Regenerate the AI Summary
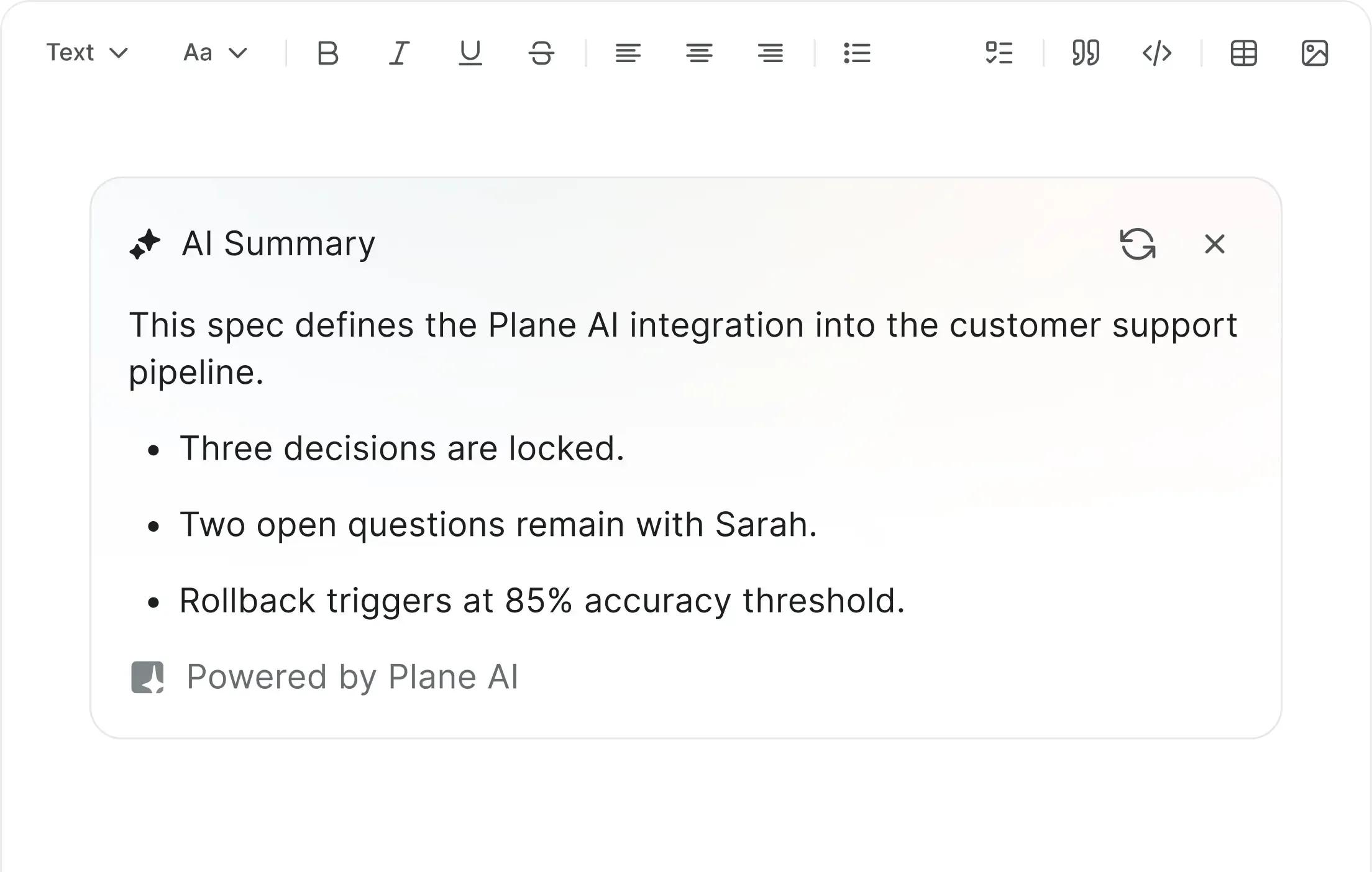The image size is (1372, 872). [x=1138, y=245]
